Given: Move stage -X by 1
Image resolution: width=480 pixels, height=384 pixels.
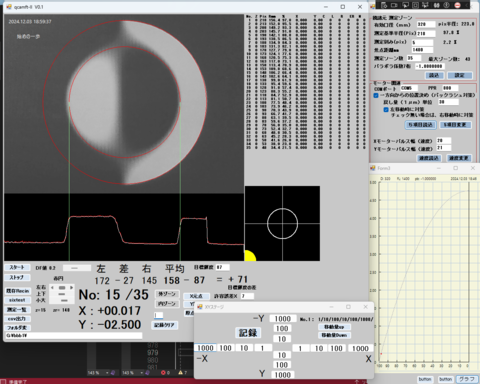Looking at the screenshot, I should click(x=263, y=348).
